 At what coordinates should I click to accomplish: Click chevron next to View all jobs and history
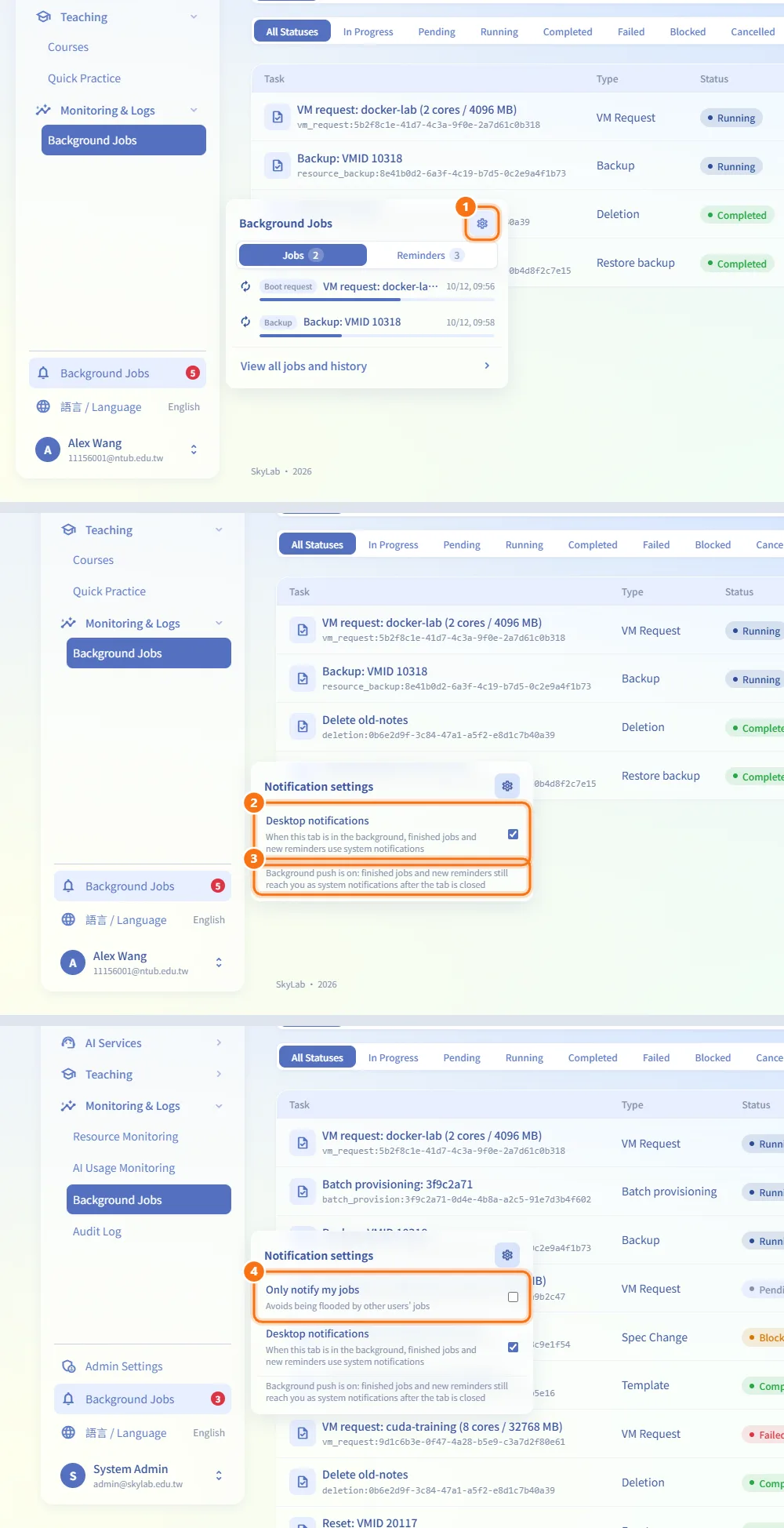[487, 366]
